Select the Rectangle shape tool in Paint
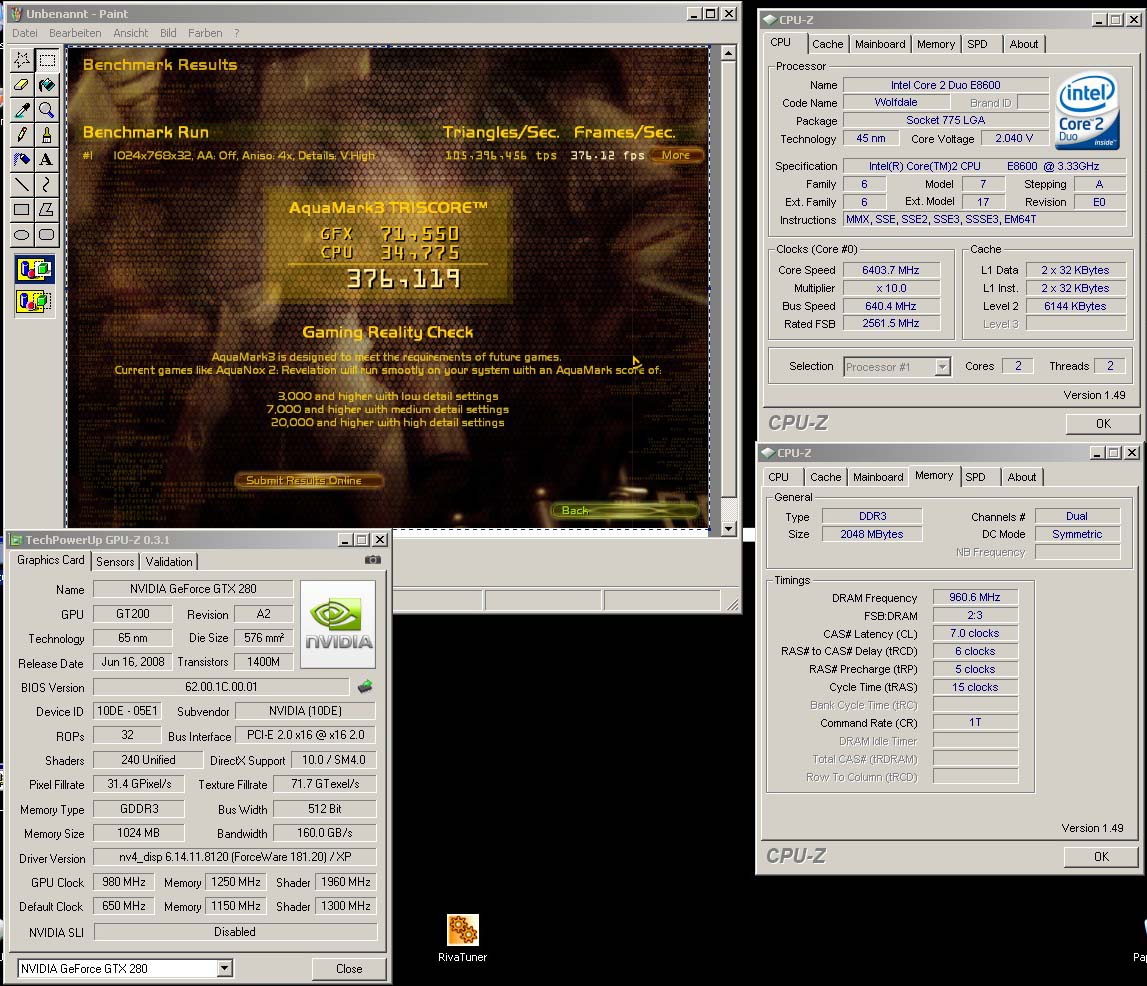Screen dimensions: 1147x986 [22, 210]
